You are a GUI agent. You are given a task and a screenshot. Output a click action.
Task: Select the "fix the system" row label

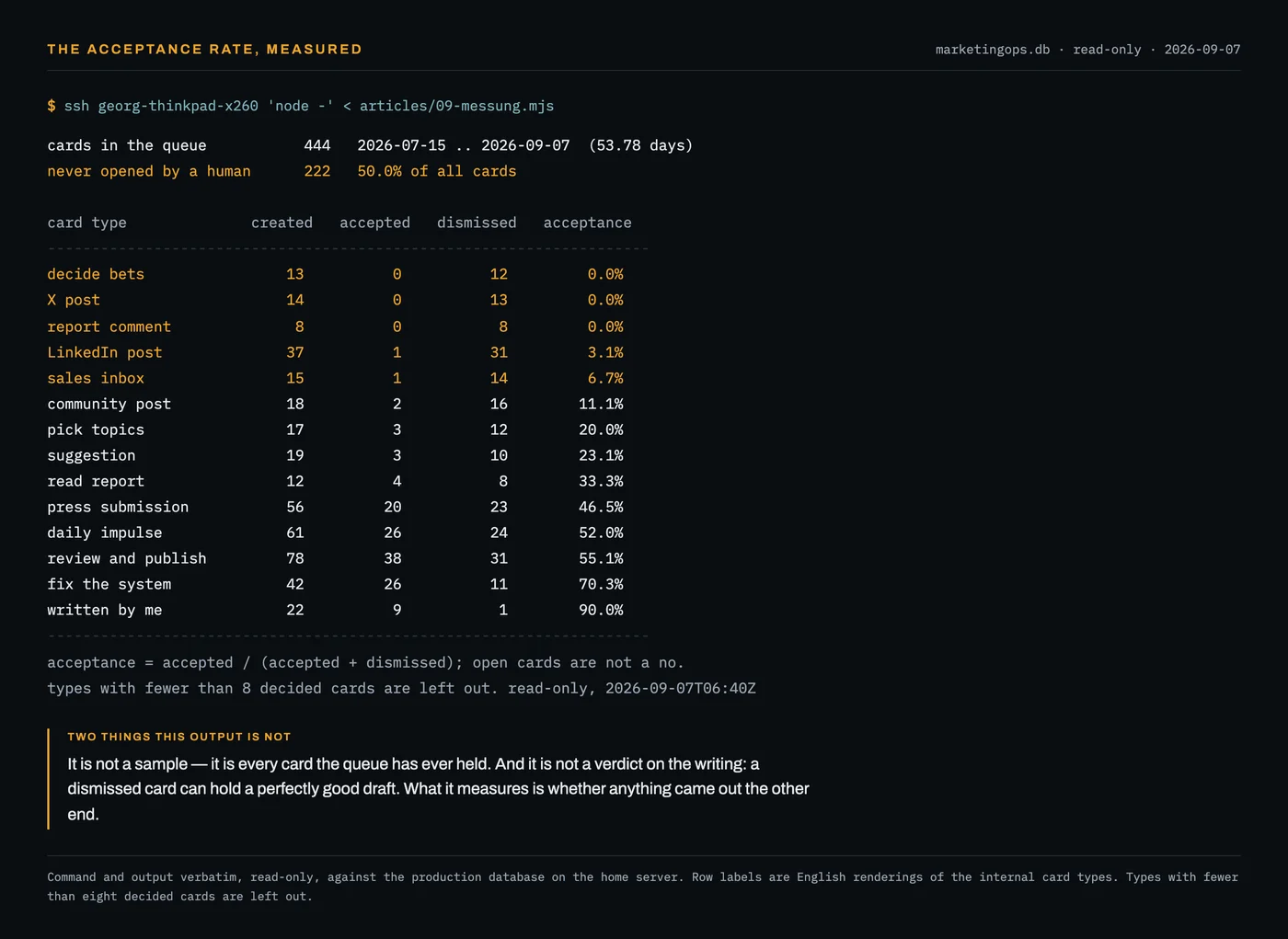coord(109,584)
